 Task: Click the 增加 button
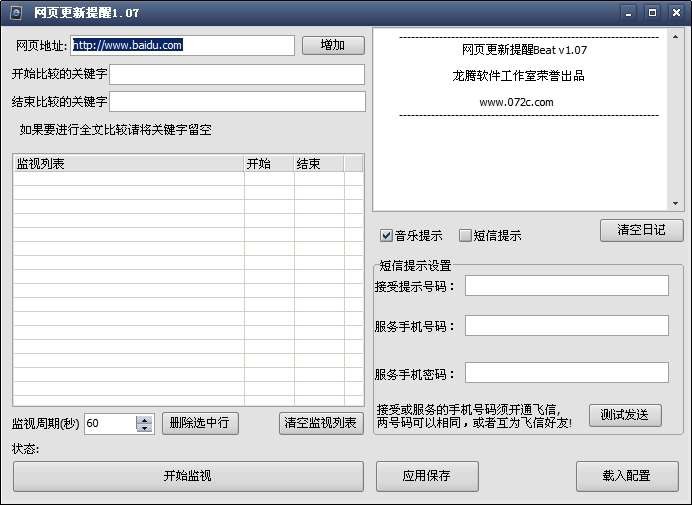point(333,45)
